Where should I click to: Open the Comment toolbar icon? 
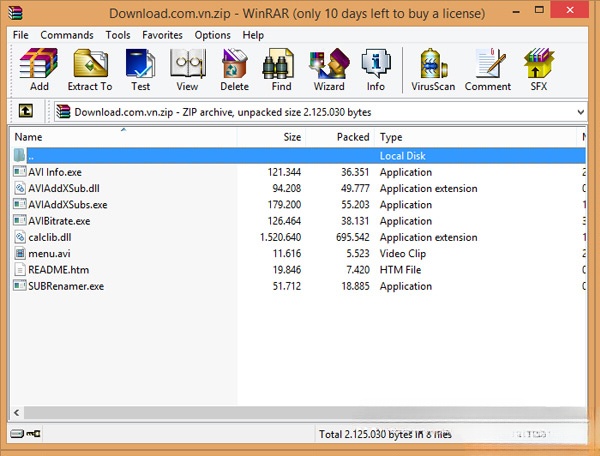490,63
